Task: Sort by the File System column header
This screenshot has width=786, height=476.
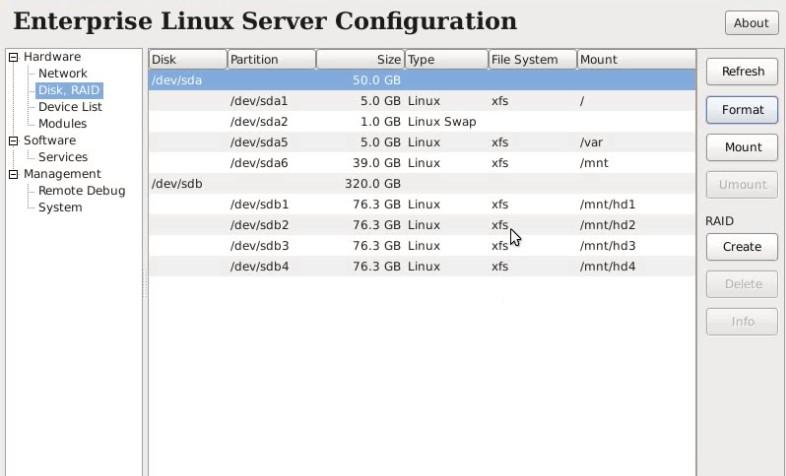Action: point(533,60)
